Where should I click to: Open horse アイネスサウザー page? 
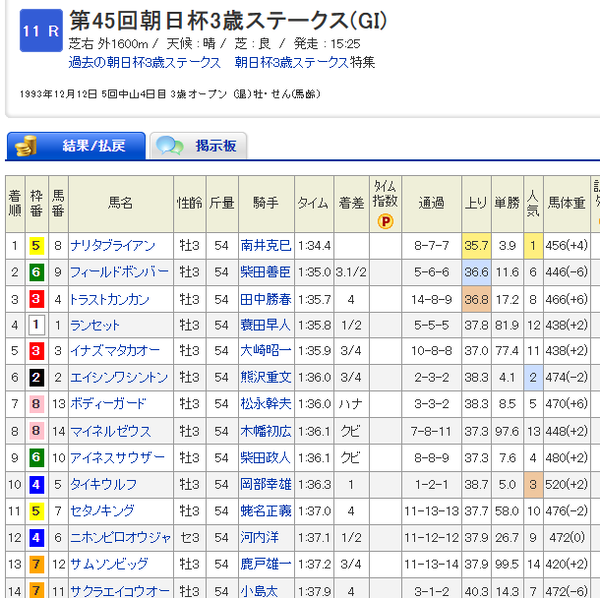(x=117, y=458)
